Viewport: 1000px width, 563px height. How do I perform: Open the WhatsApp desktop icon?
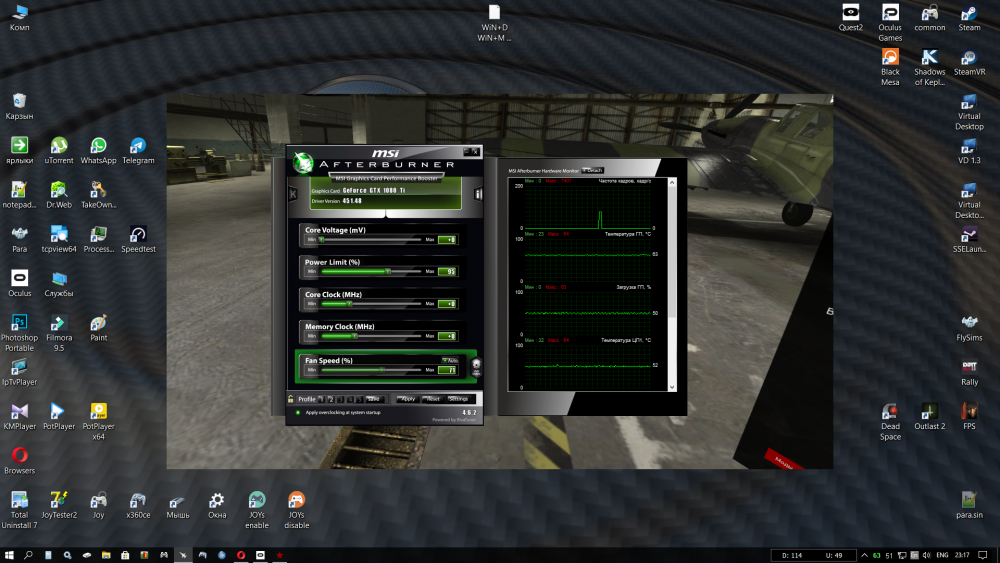(98, 151)
